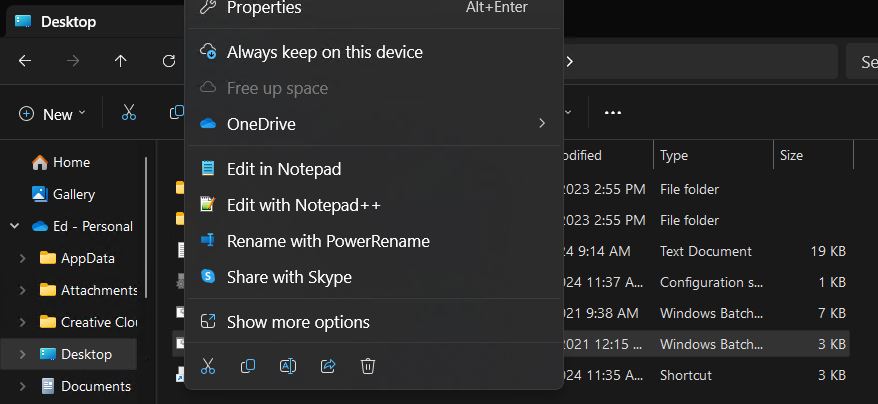
Task: Select Edit with Notepad++
Action: (373, 205)
